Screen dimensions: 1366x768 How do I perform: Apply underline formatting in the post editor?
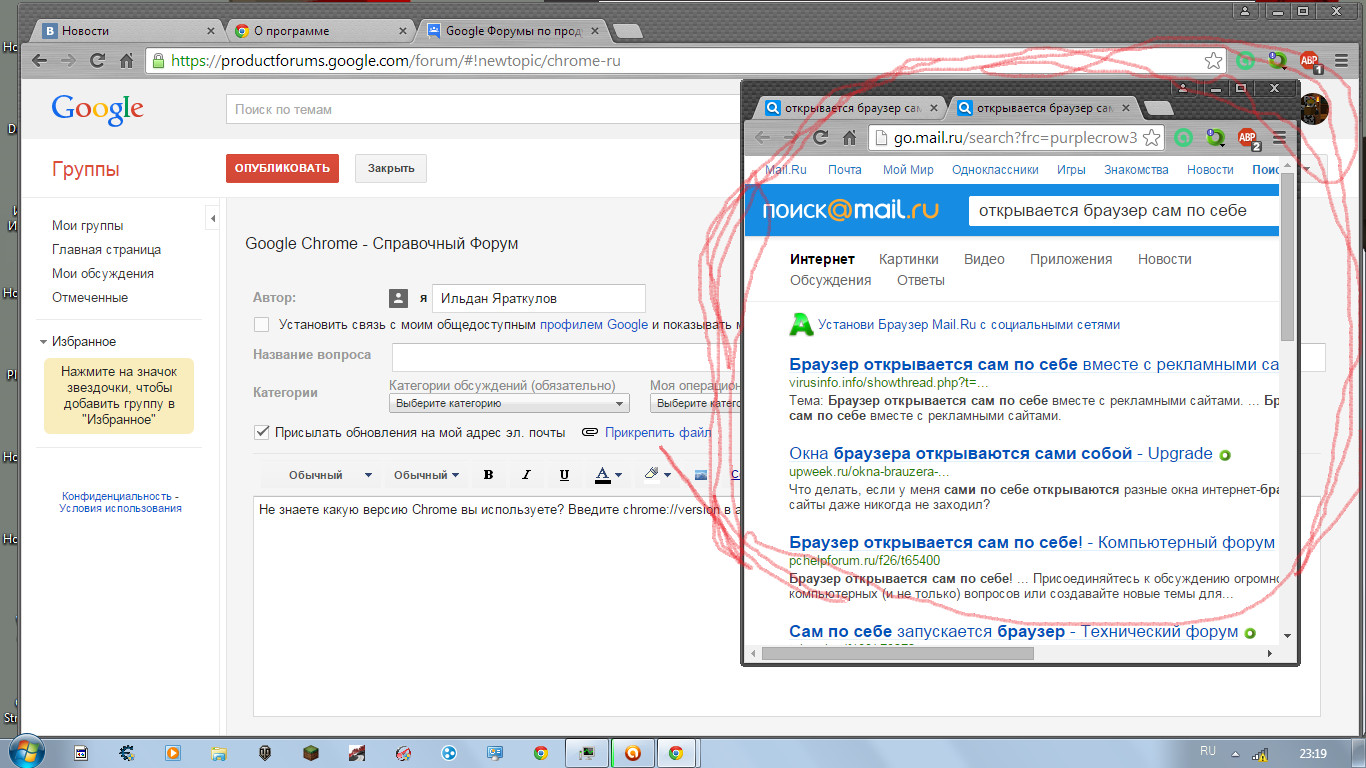[564, 475]
